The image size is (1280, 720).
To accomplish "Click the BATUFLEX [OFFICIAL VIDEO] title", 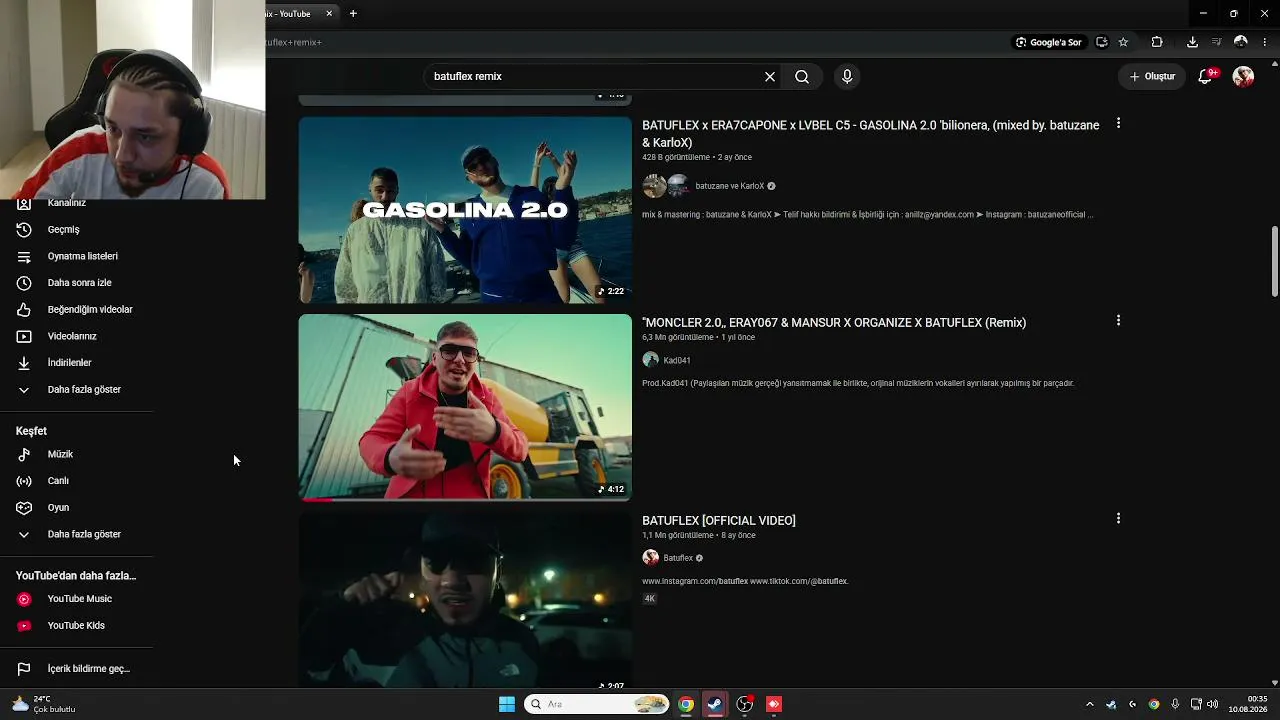I will coord(719,521).
